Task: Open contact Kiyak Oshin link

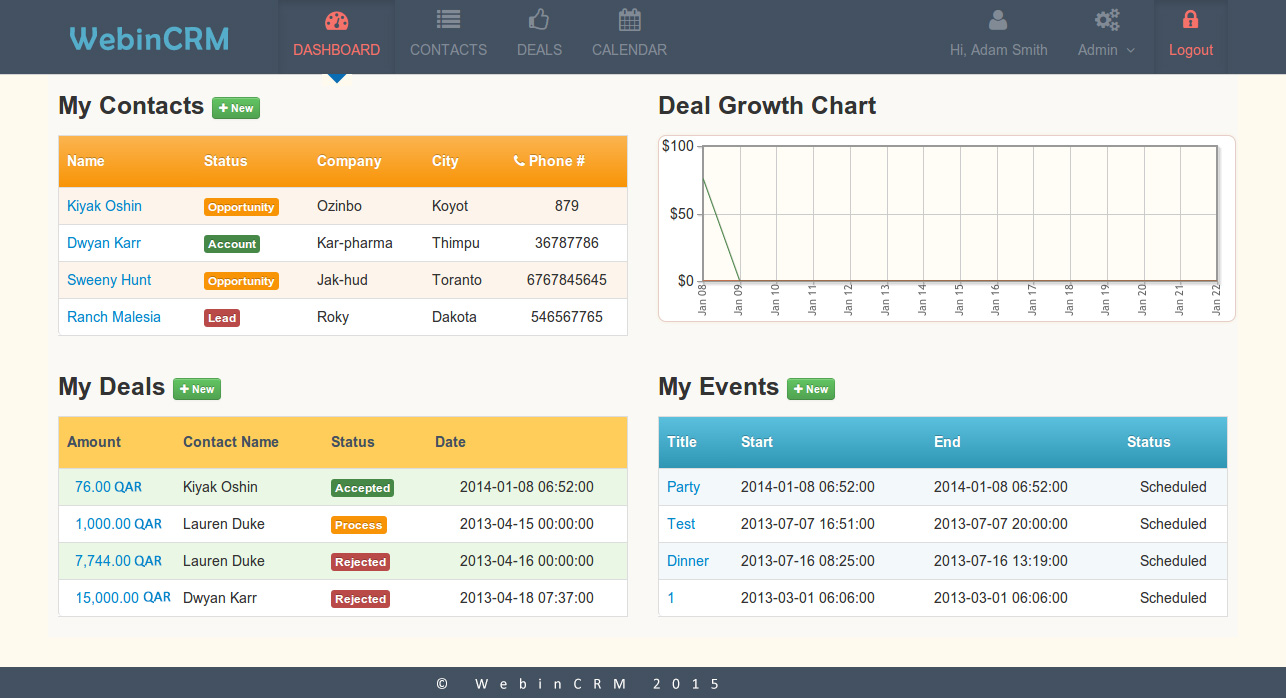Action: 104,206
